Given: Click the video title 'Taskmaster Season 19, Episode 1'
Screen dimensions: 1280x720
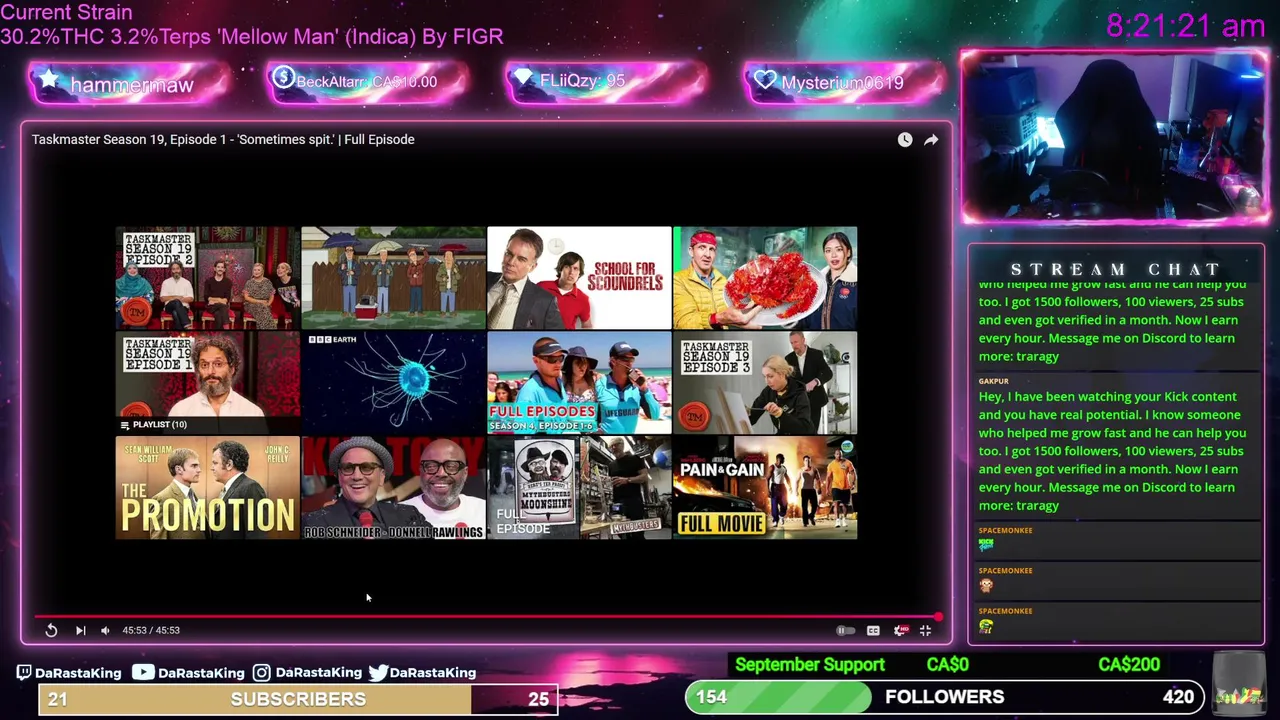Looking at the screenshot, I should point(223,139).
